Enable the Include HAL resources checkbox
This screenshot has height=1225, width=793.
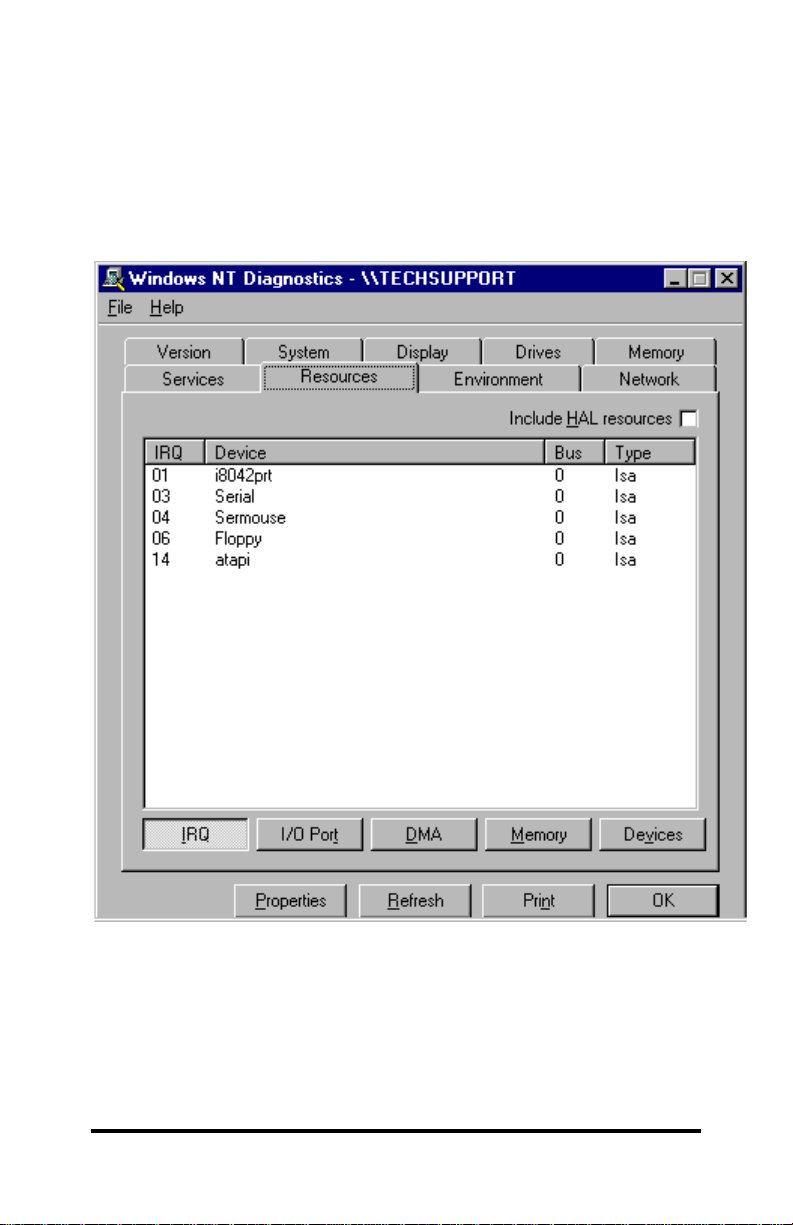(689, 419)
